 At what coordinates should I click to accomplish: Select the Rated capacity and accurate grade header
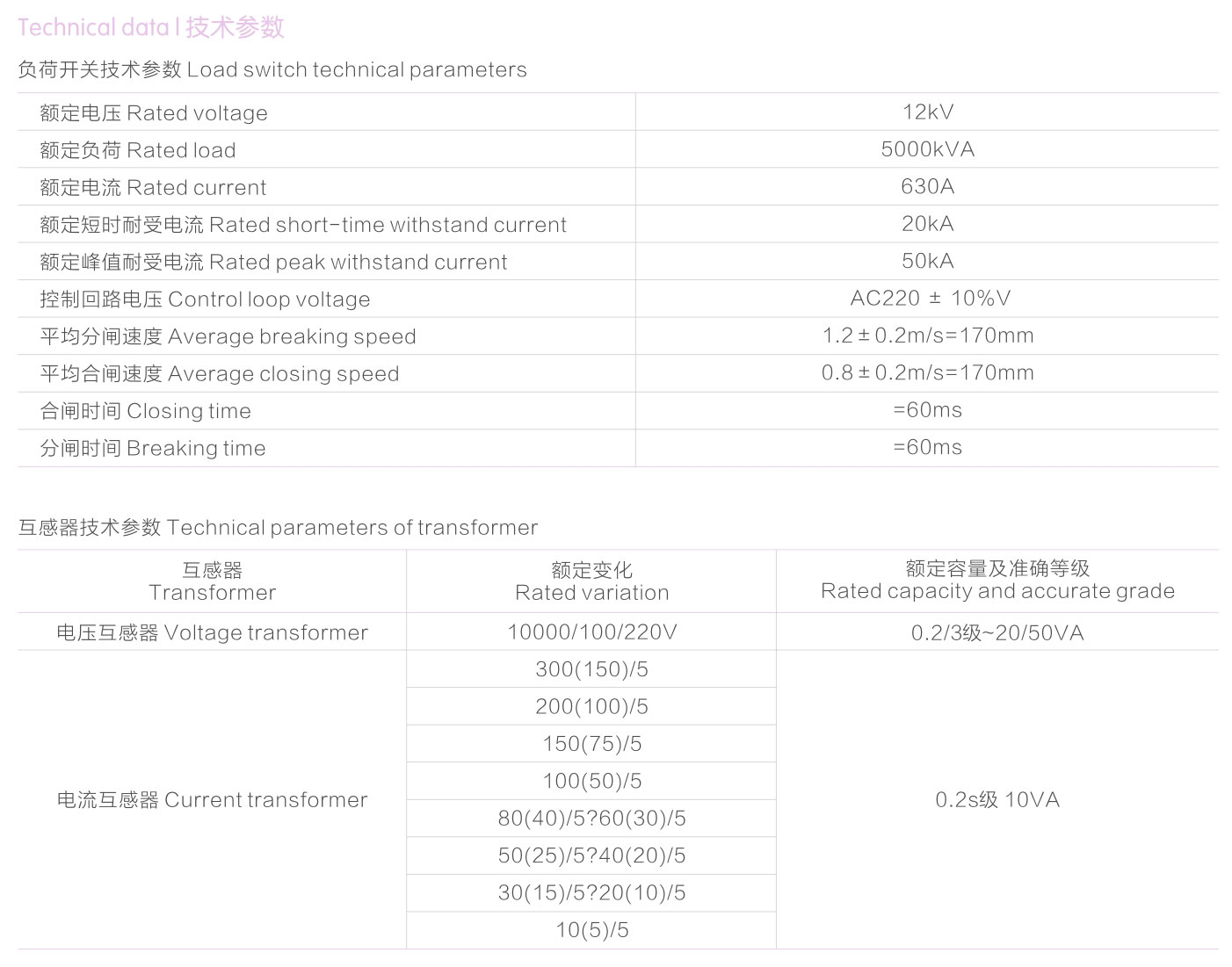coord(997,581)
